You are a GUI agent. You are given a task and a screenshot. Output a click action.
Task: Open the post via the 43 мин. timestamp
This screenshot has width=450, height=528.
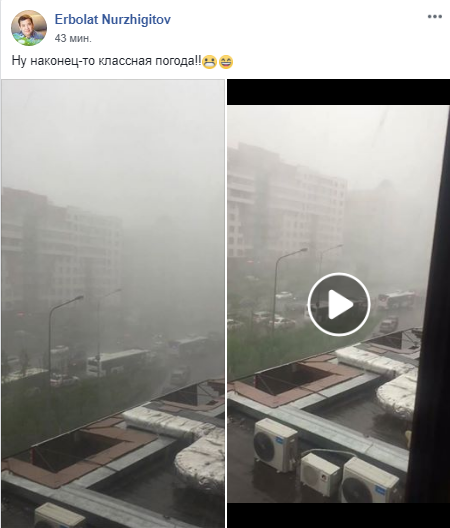73,38
